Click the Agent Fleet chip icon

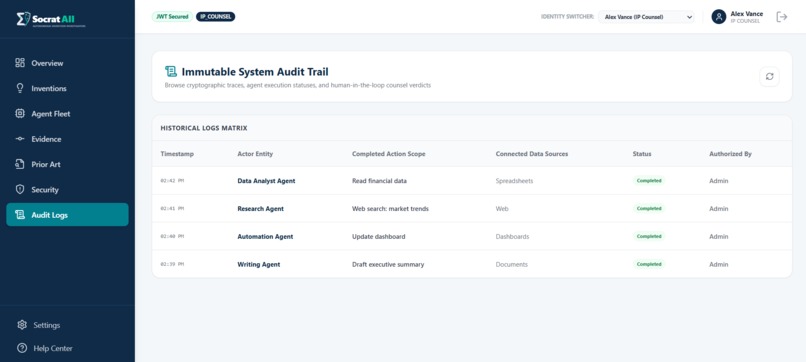tap(20, 114)
